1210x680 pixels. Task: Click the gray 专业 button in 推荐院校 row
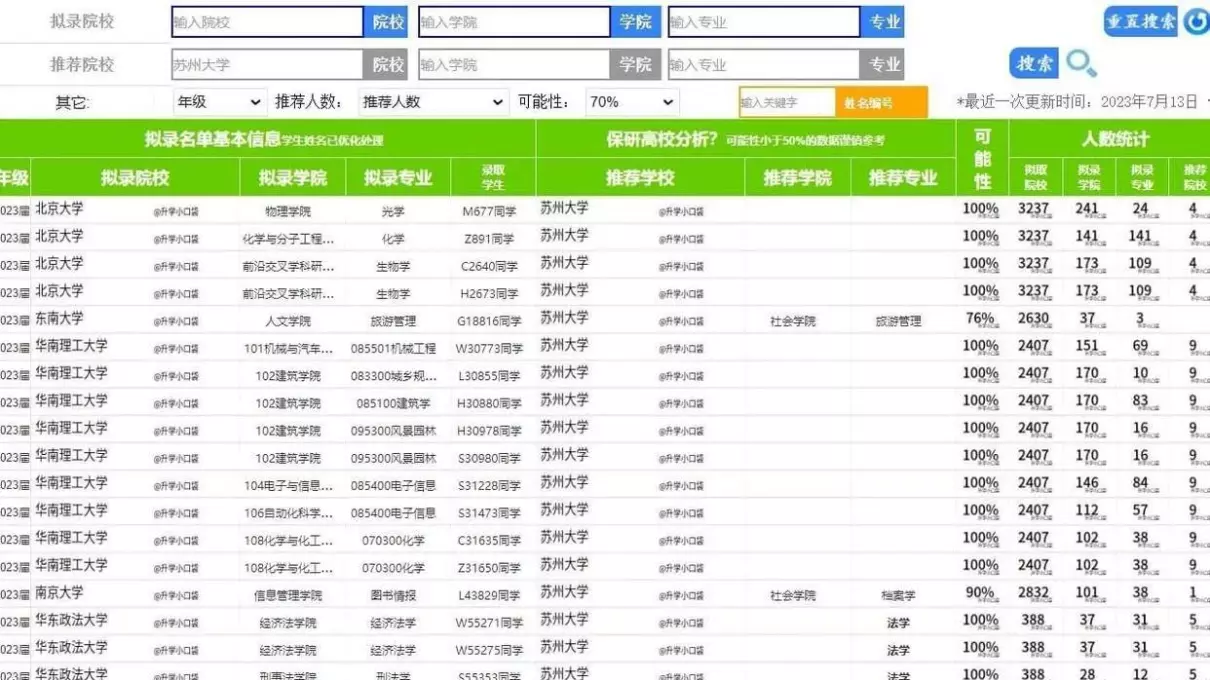tap(883, 65)
